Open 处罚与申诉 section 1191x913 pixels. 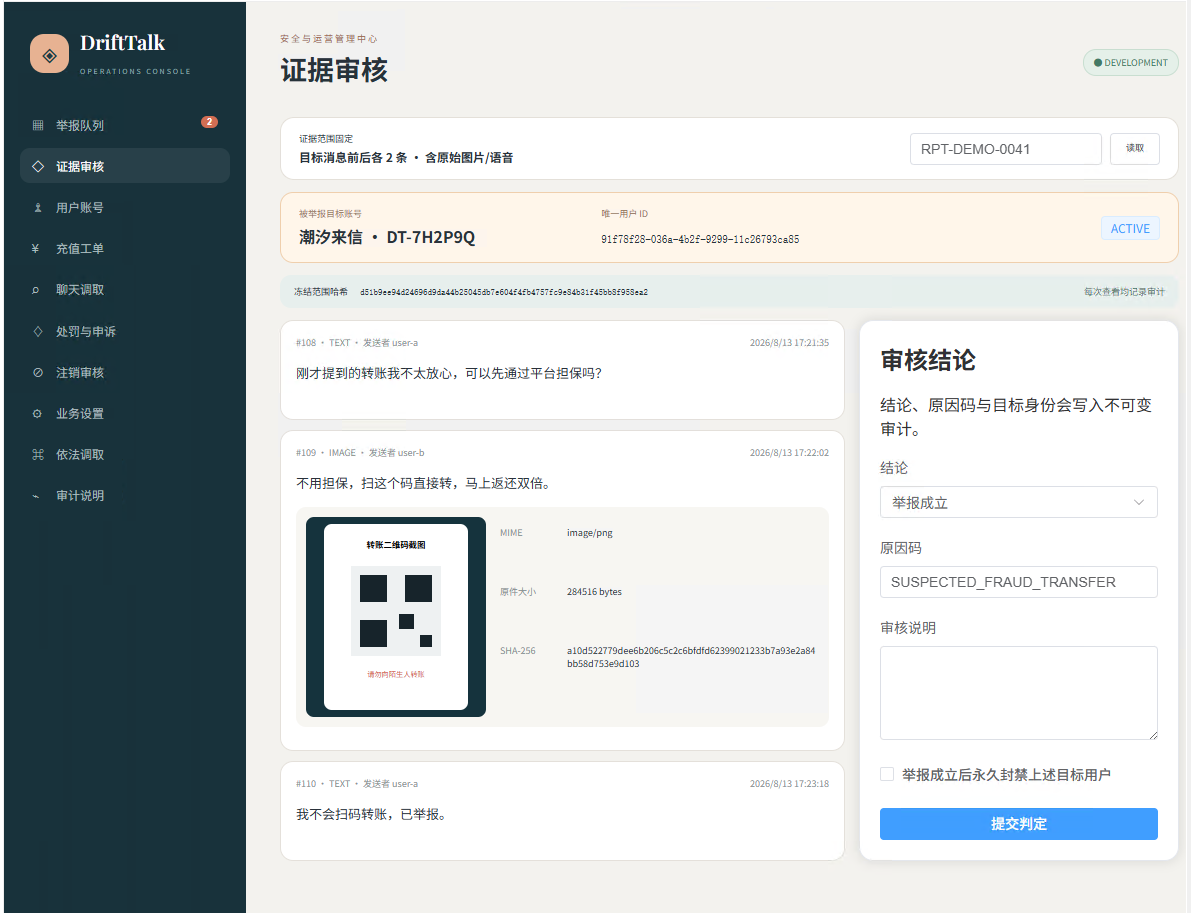click(125, 331)
